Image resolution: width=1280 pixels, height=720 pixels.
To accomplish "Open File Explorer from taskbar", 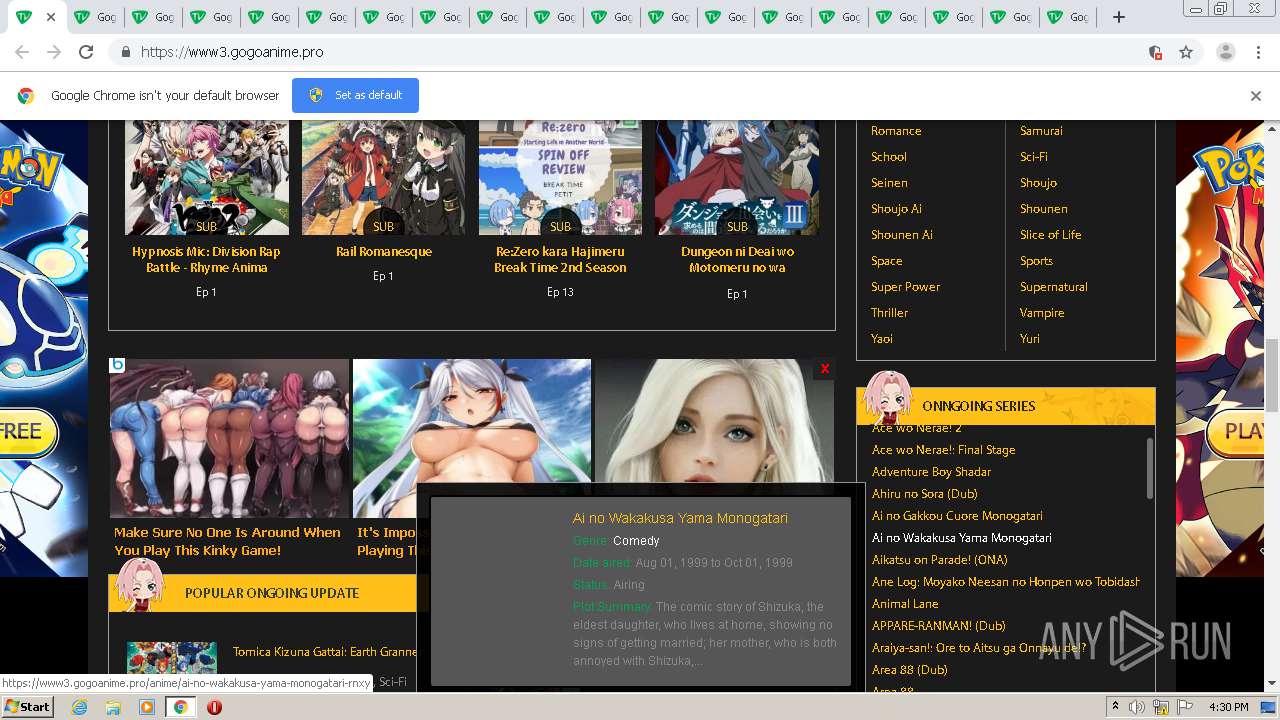I will [x=113, y=707].
